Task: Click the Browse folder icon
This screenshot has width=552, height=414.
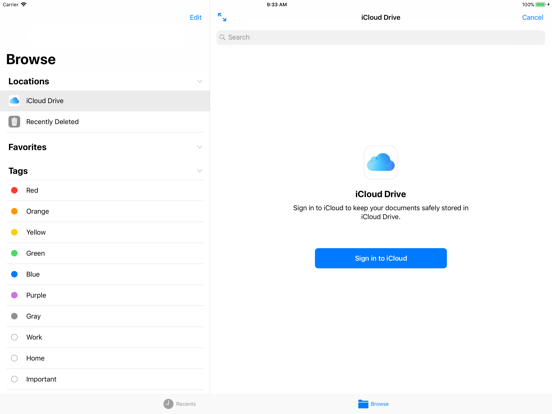Action: pyautogui.click(x=363, y=404)
